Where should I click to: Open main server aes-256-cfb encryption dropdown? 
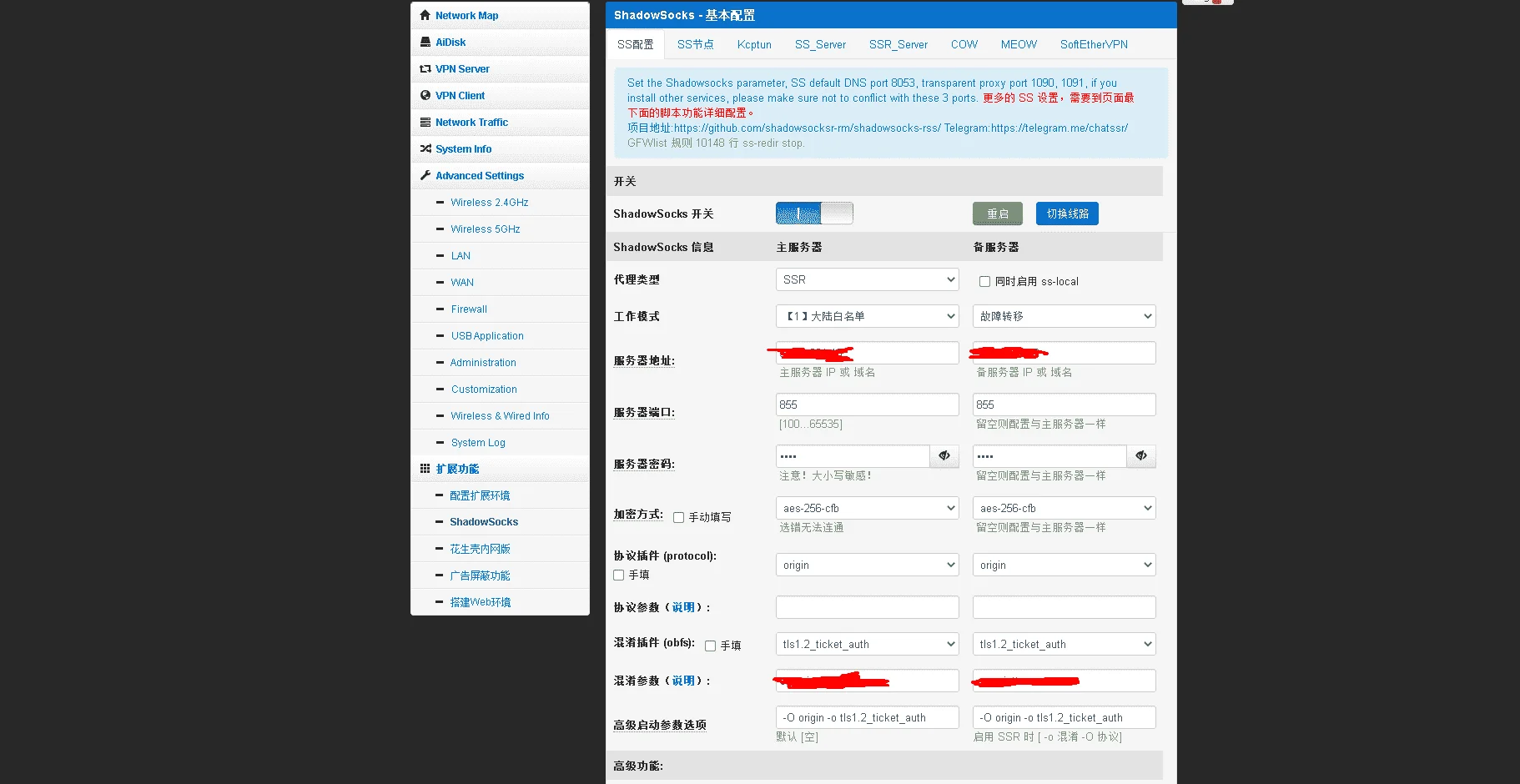point(868,508)
